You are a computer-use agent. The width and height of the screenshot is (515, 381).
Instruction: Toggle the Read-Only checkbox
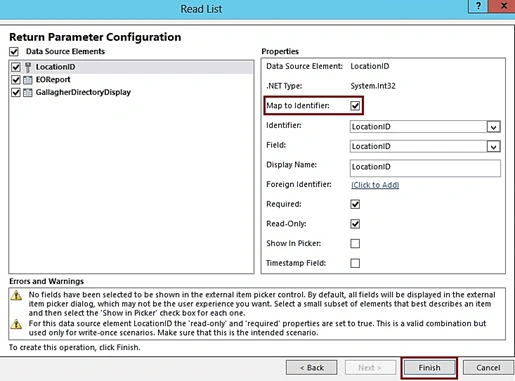tap(355, 224)
